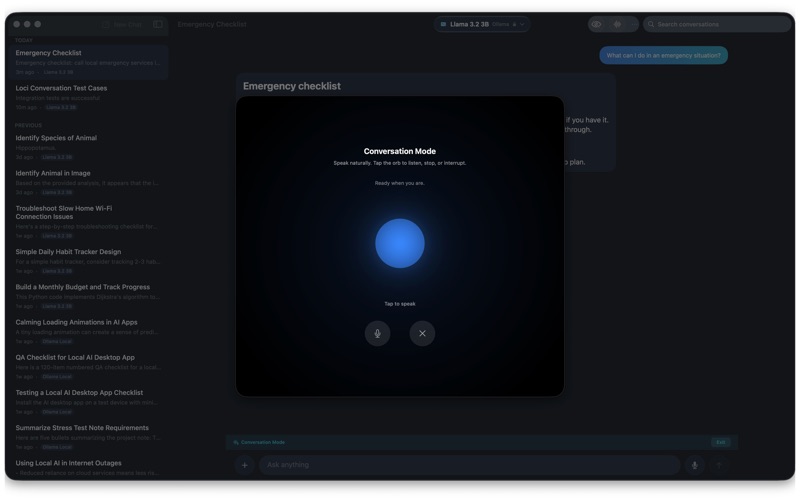
Task: Toggle the sidebar panel icon
Action: (158, 24)
